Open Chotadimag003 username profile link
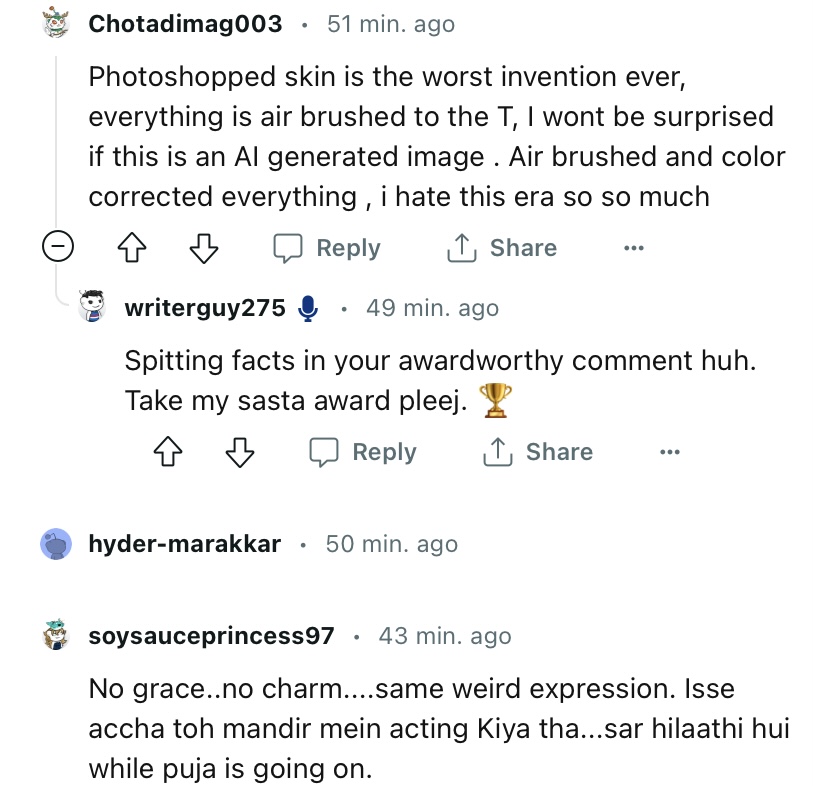The height and width of the screenshot is (786, 814). (x=185, y=23)
